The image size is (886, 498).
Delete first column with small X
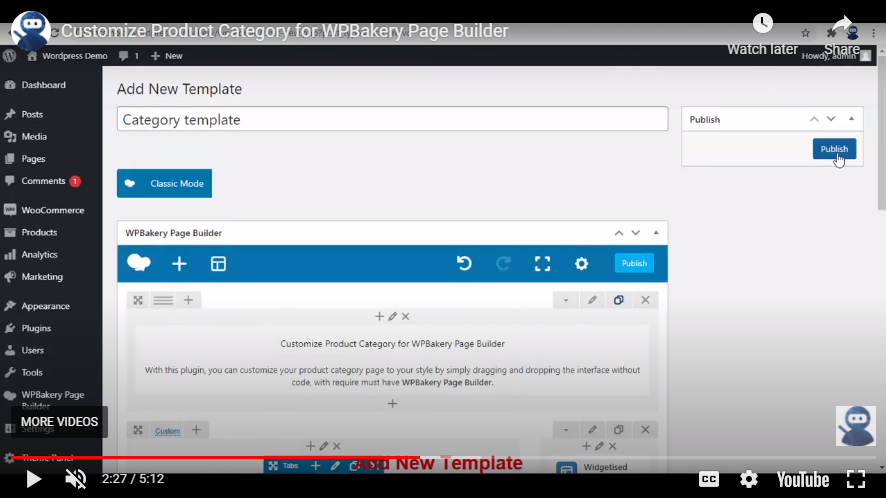[406, 317]
